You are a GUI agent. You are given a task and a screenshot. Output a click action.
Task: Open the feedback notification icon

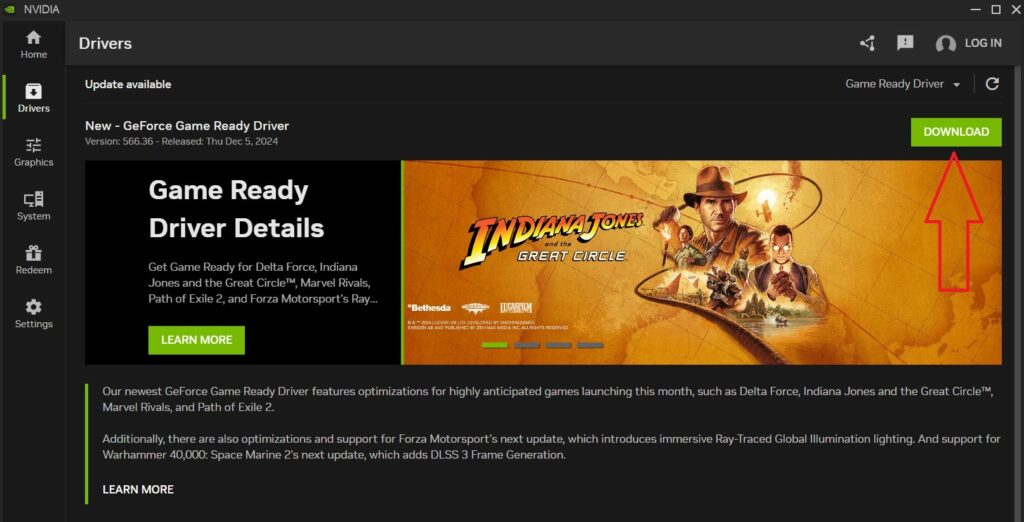[x=905, y=43]
